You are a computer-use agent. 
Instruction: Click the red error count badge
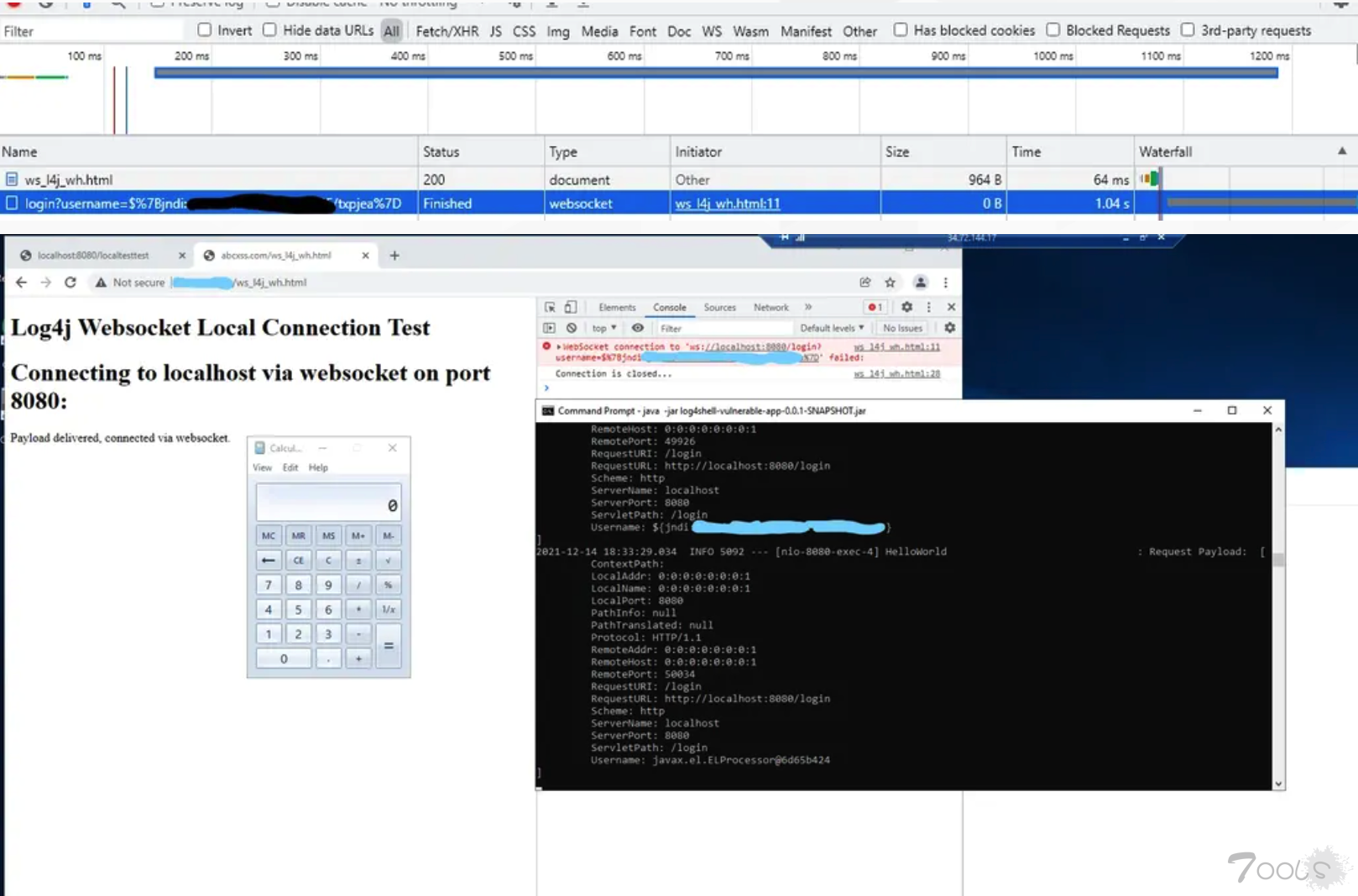[875, 307]
